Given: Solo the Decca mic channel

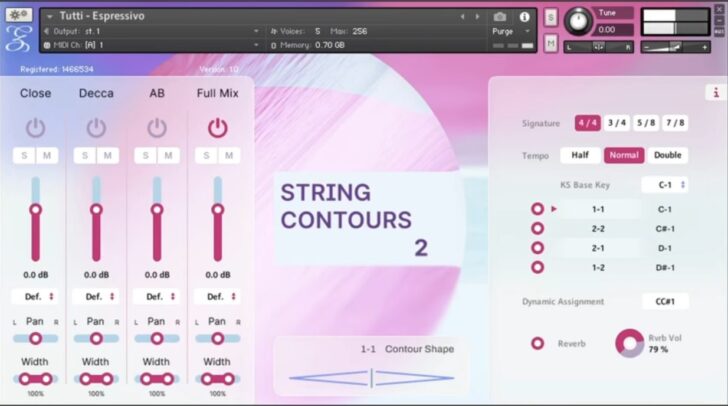Looking at the screenshot, I should pos(85,156).
